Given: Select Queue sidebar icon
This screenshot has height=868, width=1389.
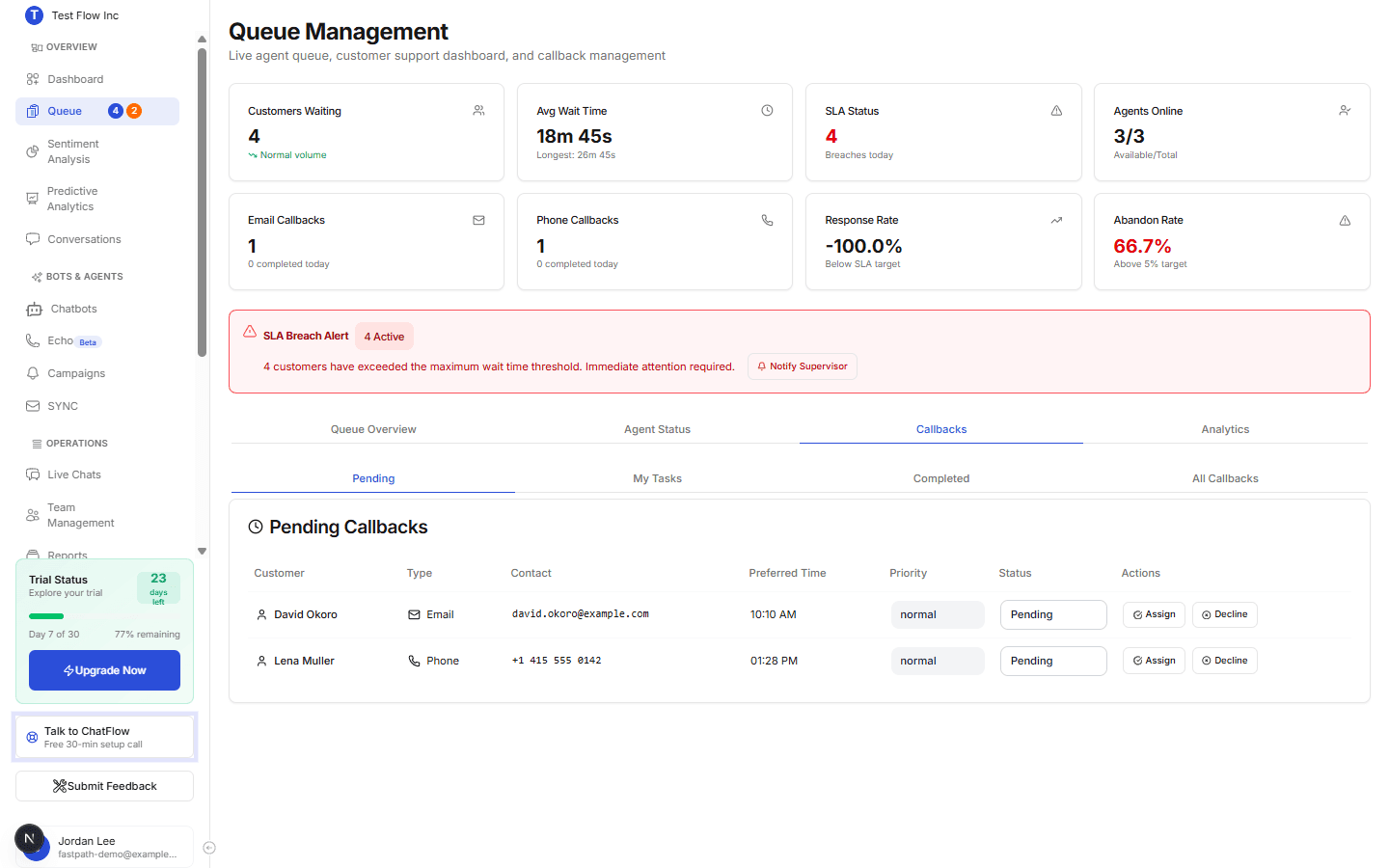Looking at the screenshot, I should point(33,111).
